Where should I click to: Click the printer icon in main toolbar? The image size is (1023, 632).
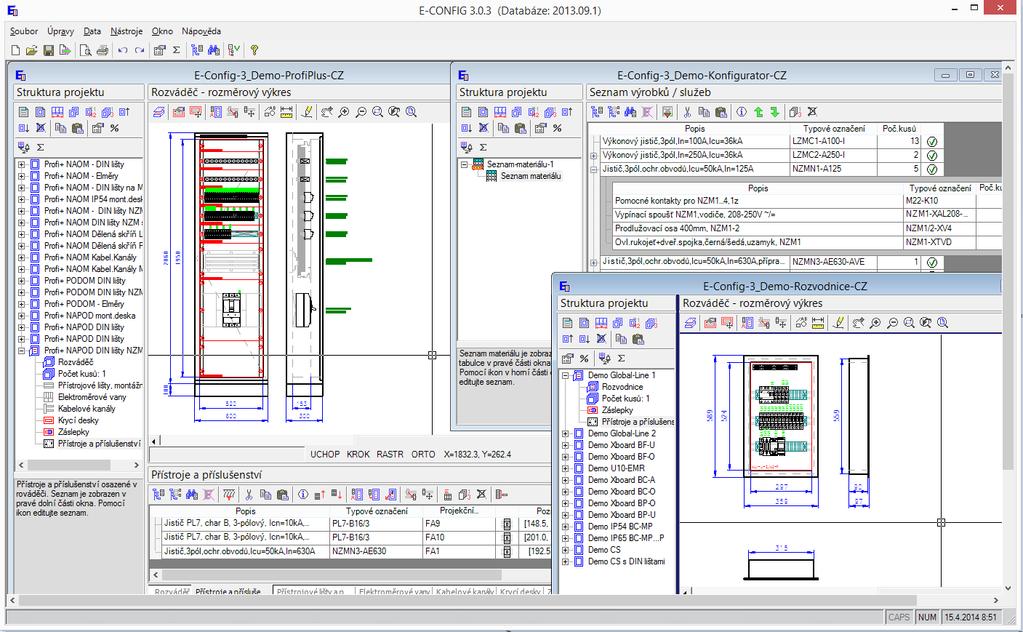[x=102, y=50]
